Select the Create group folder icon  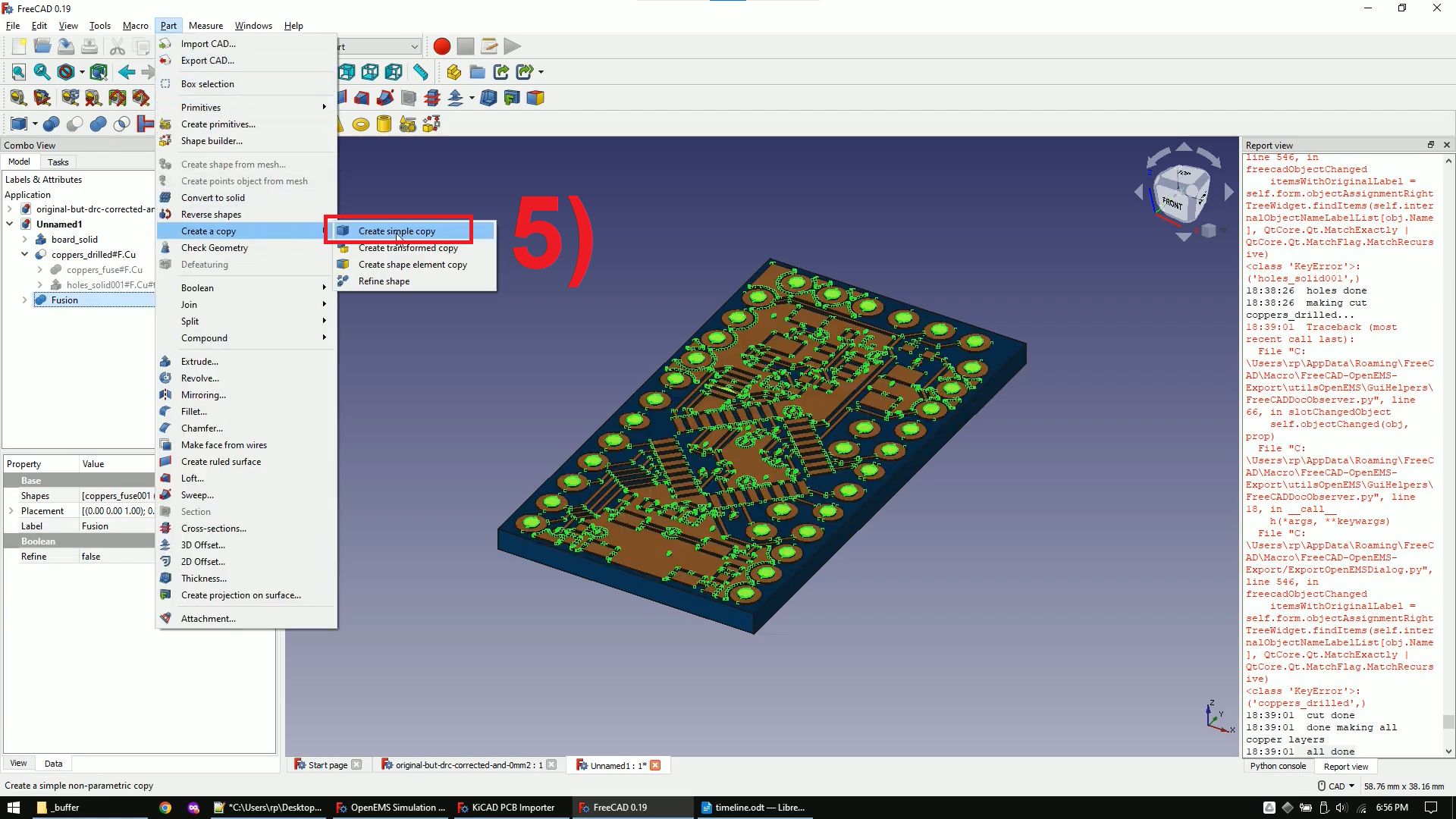(x=478, y=72)
